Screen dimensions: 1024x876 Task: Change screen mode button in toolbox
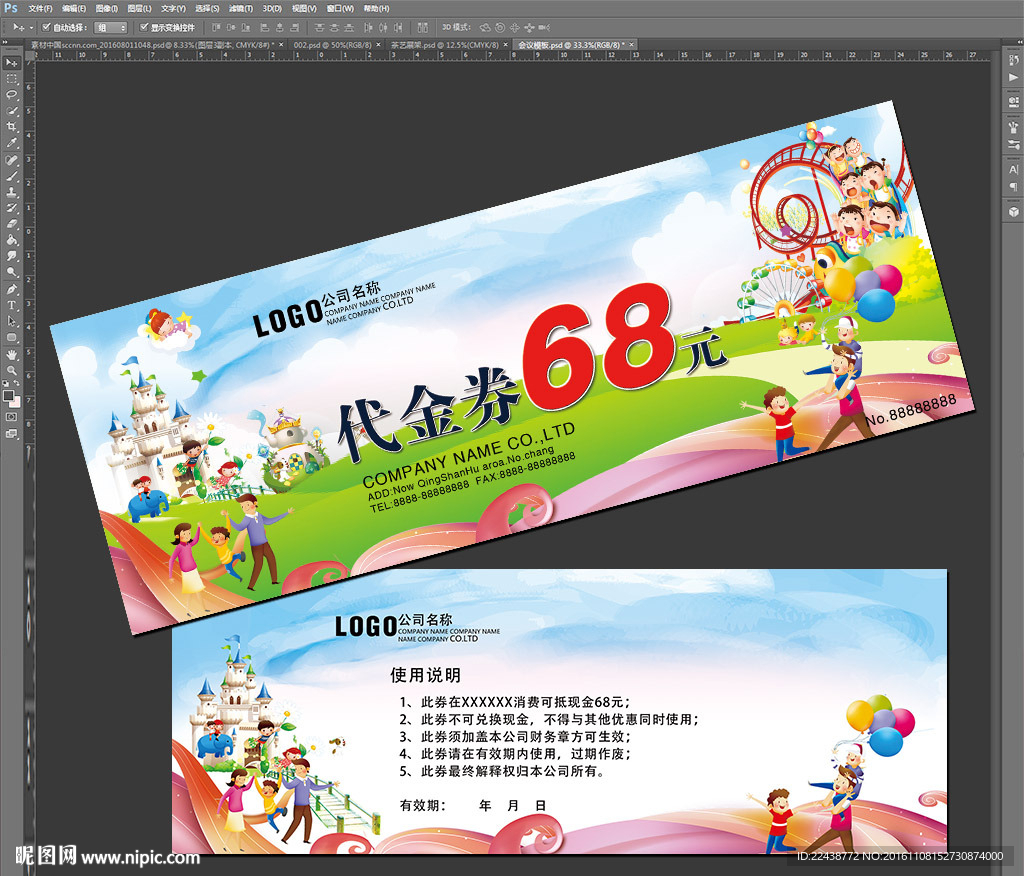11,433
